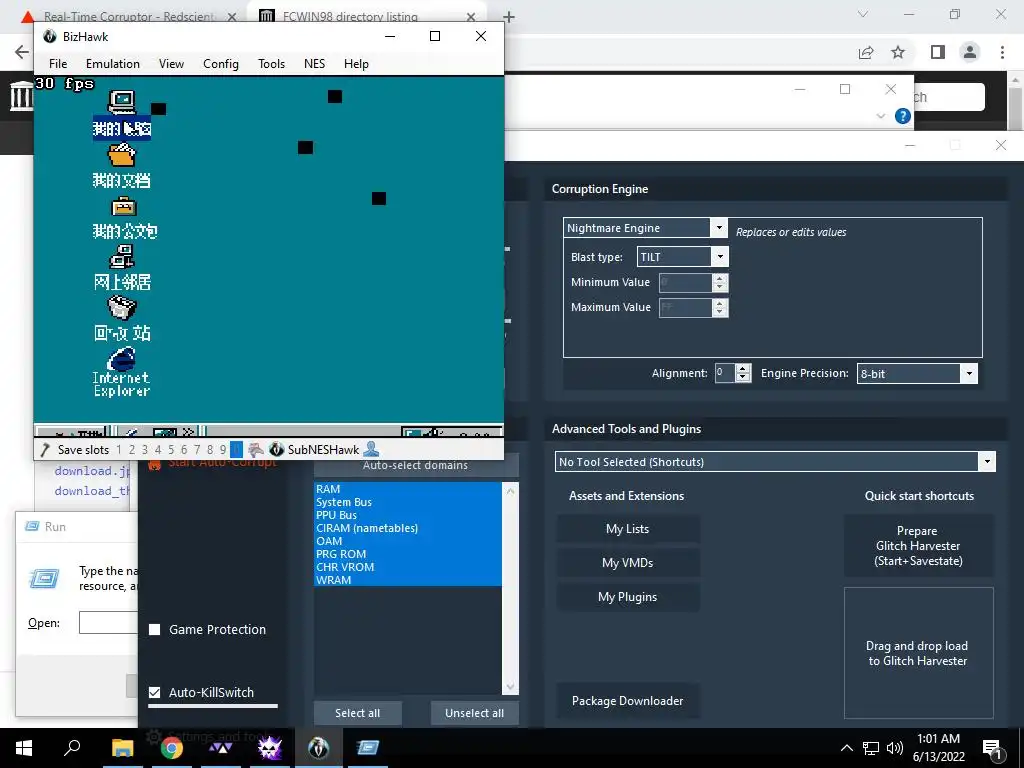Click the My Documents folder icon in the game

(x=121, y=155)
